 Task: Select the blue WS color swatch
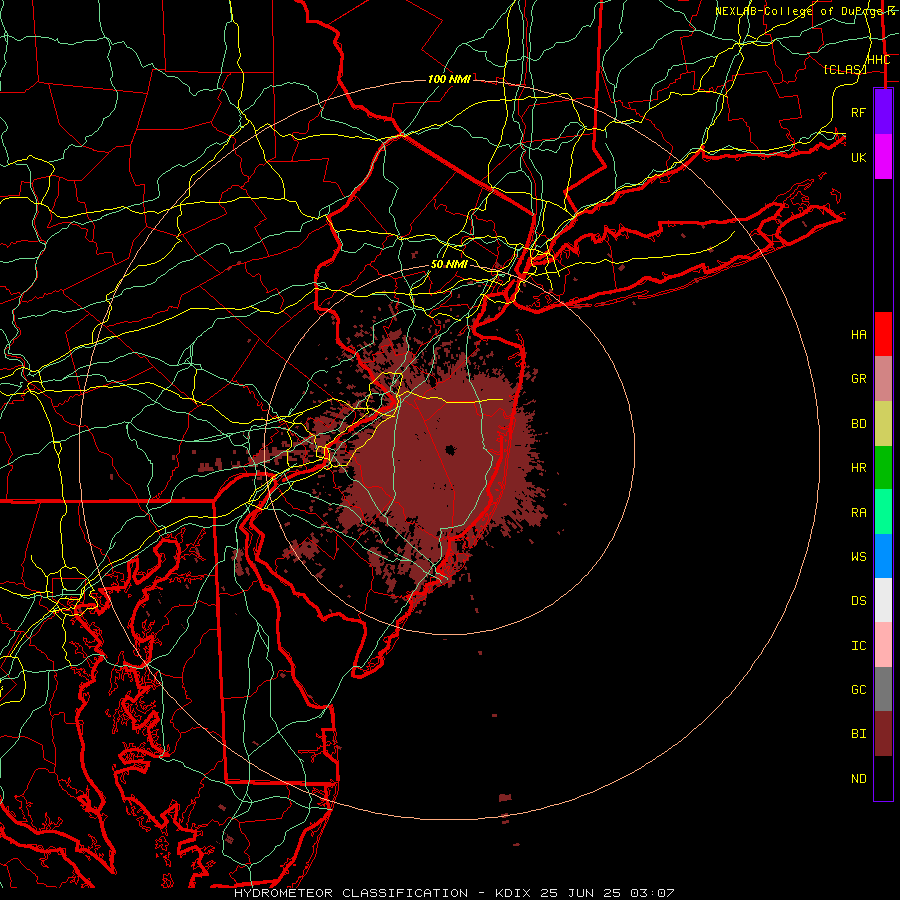click(x=883, y=556)
